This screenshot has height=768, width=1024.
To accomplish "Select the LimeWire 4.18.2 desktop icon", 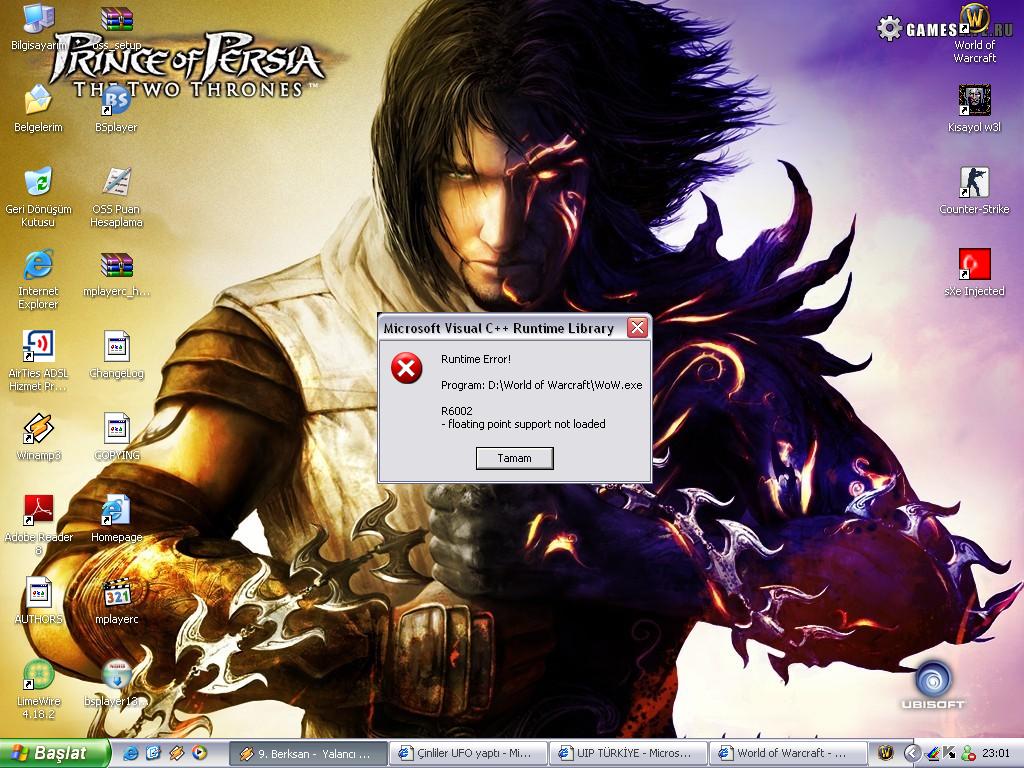I will coord(38,676).
